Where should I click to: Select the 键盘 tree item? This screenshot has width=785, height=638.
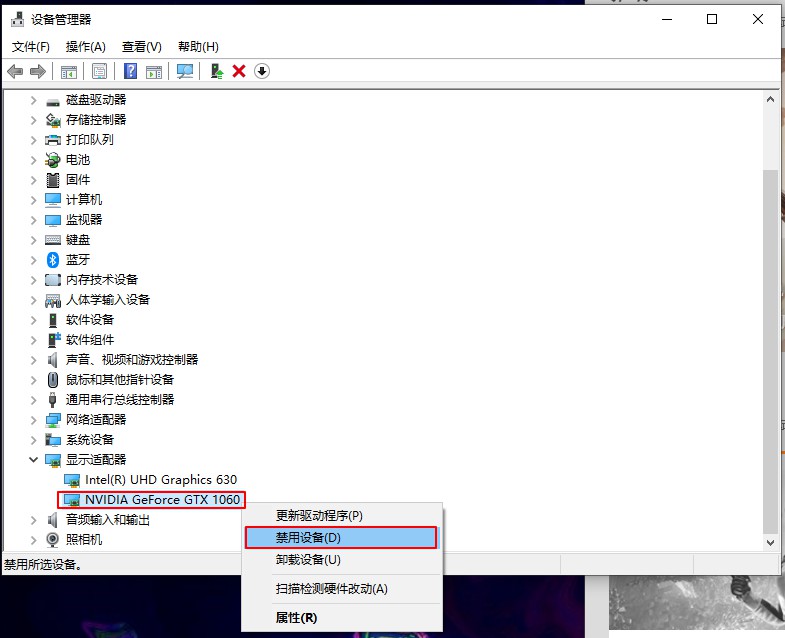[x=78, y=240]
